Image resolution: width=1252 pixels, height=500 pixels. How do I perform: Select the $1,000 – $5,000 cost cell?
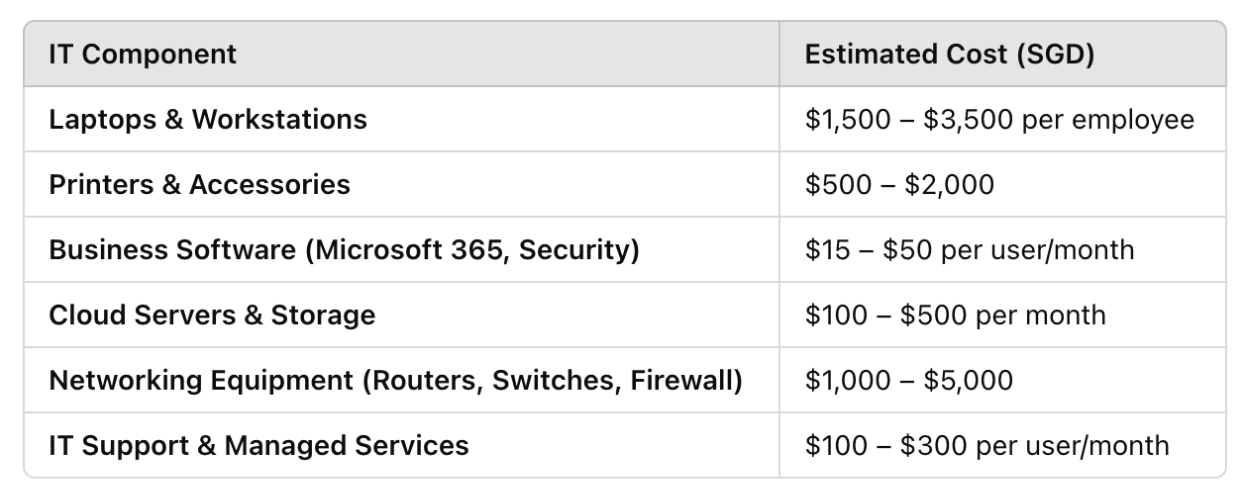tap(908, 380)
